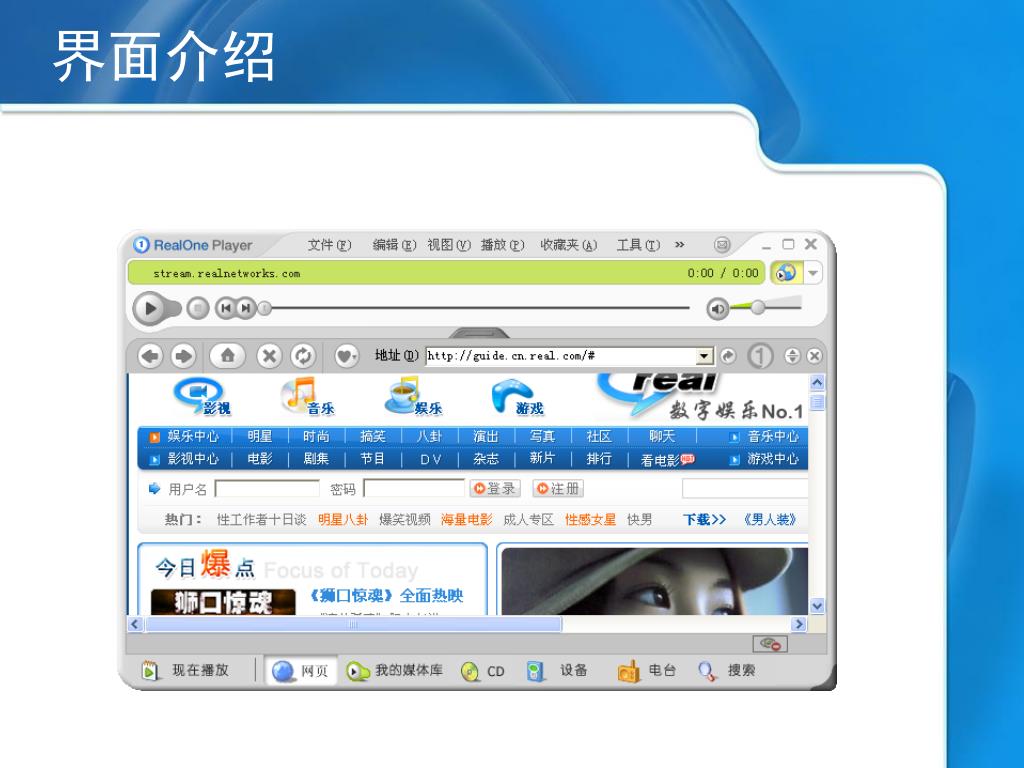Screen dimensions: 1024x768
Task: Mute audio using the speaker icon
Action: click(x=717, y=308)
